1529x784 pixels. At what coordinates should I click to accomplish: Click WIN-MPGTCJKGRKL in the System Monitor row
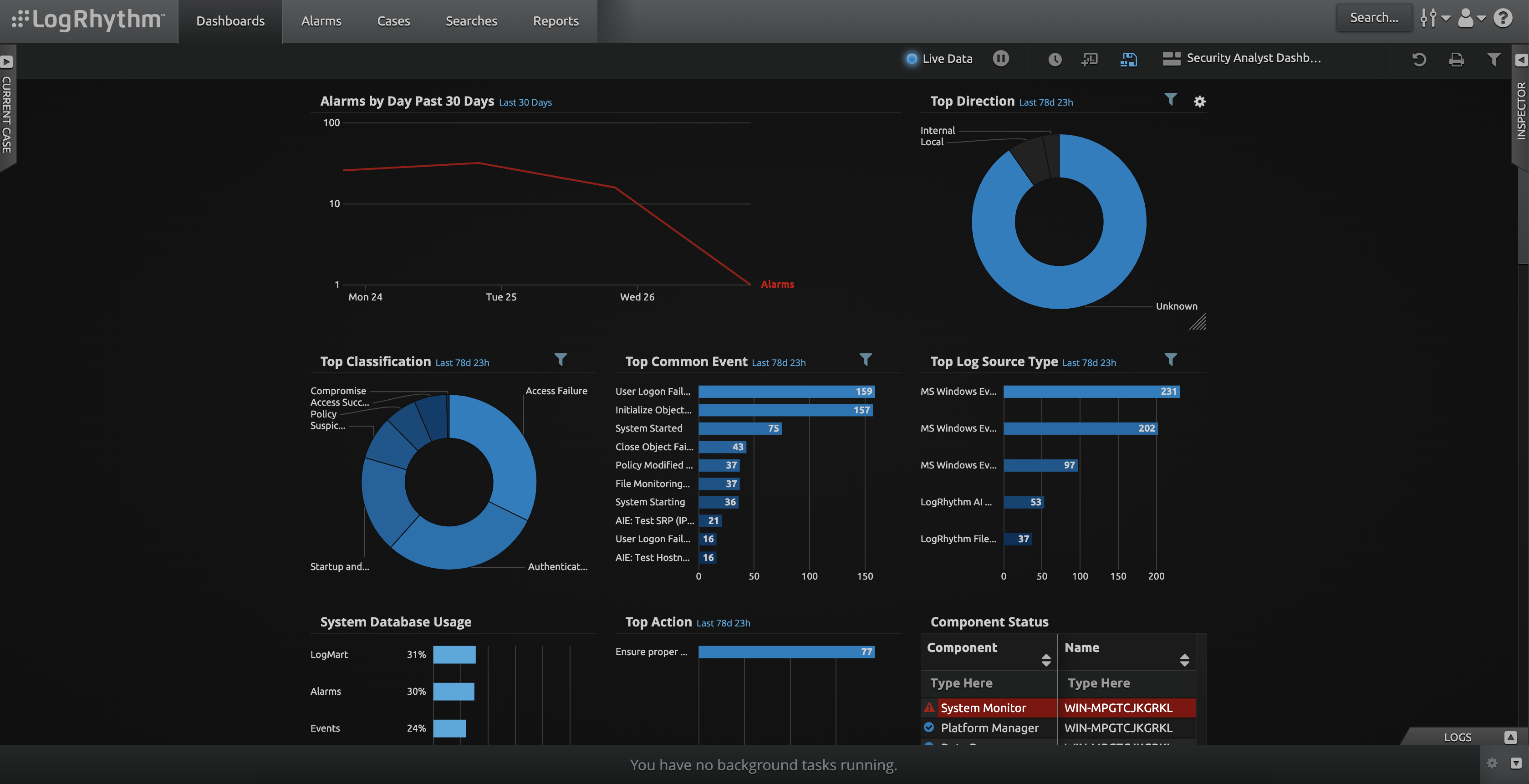click(x=1118, y=708)
